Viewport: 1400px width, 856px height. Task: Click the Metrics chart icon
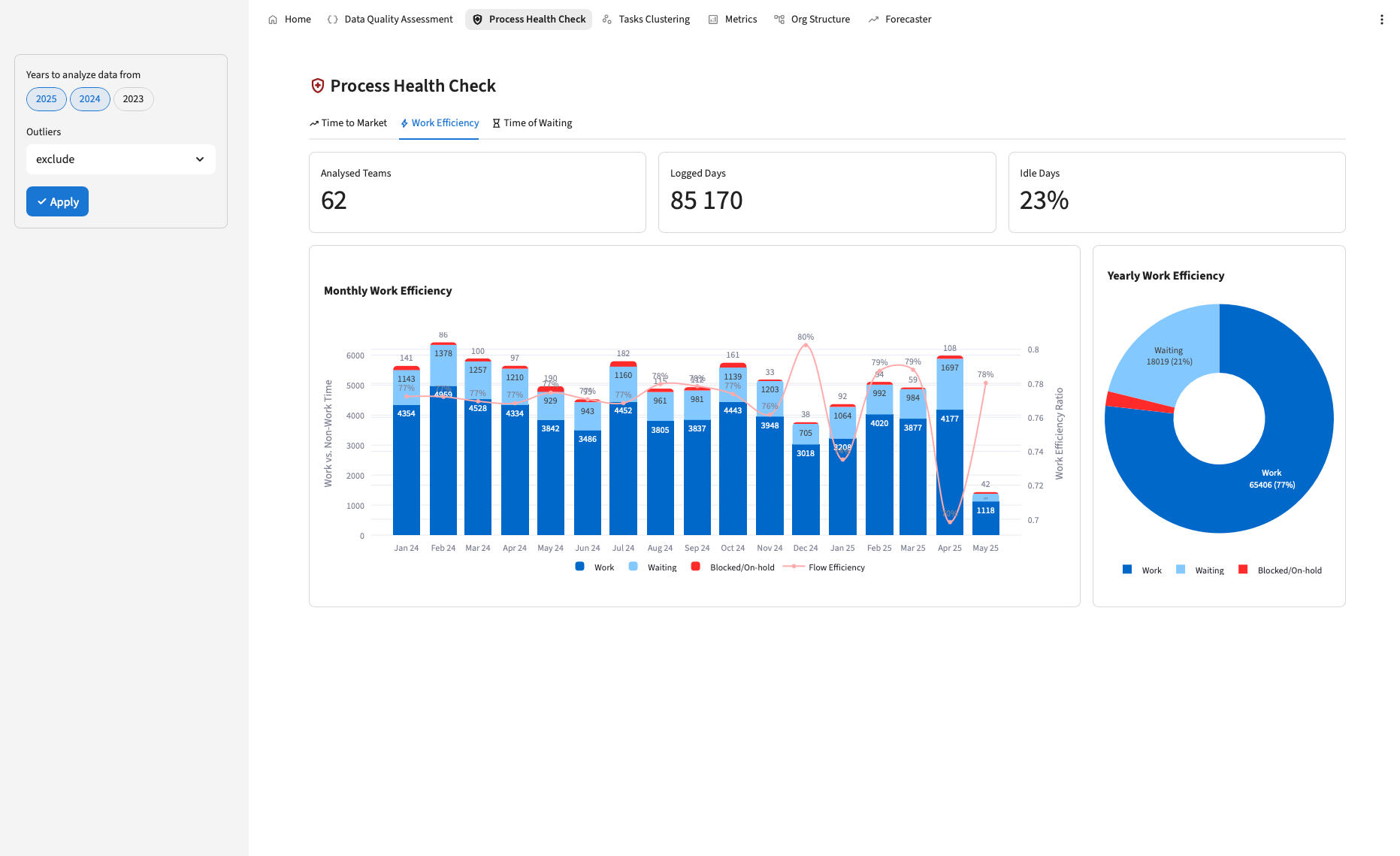(713, 20)
